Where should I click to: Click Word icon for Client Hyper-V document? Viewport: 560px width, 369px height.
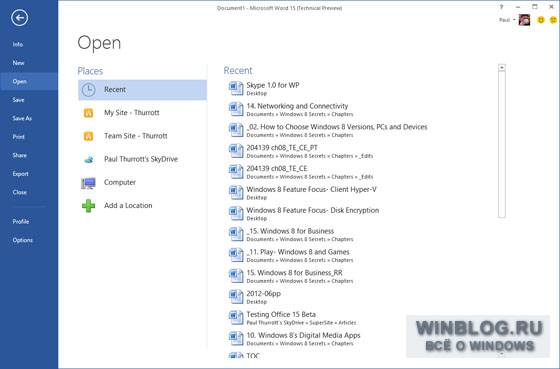(x=236, y=193)
